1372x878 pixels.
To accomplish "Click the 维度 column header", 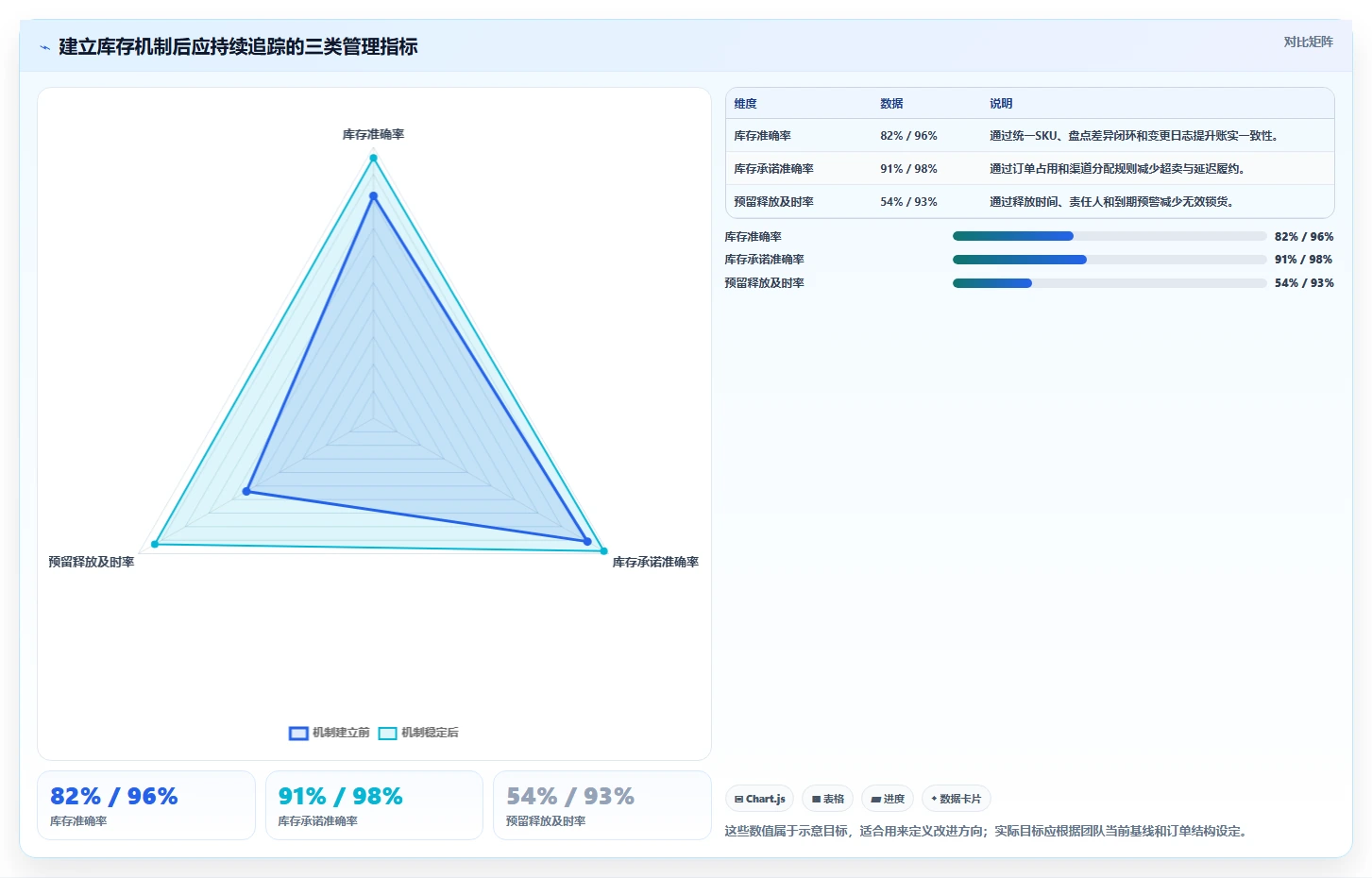I will click(745, 104).
